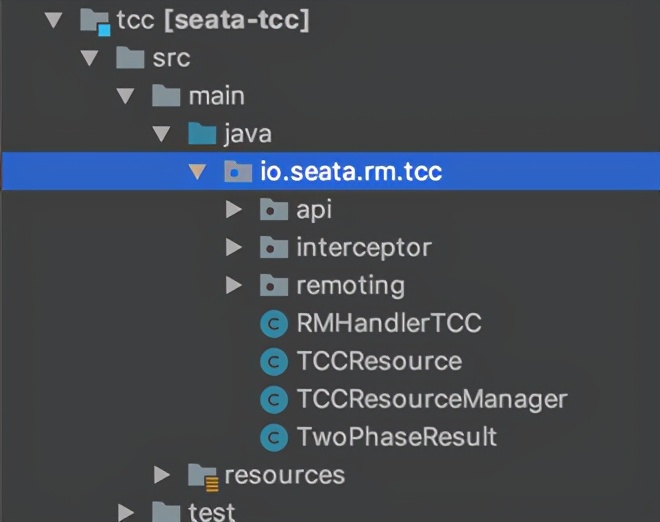Click the resources folder icon

203,477
